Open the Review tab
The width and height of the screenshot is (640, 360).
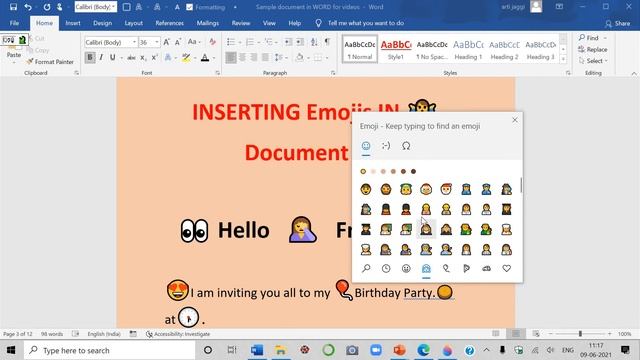tap(241, 23)
